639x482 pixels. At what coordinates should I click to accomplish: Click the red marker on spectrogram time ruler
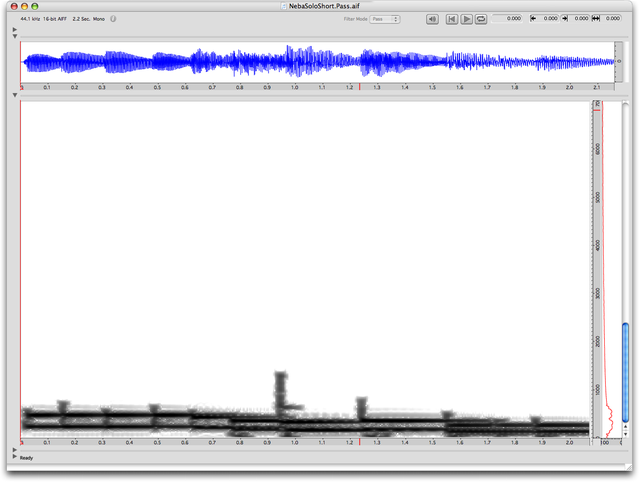tap(360, 441)
